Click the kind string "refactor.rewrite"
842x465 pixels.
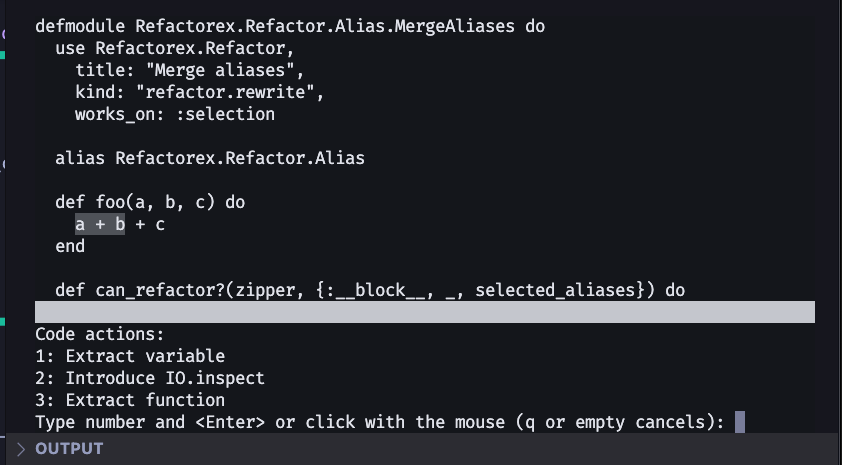225,92
